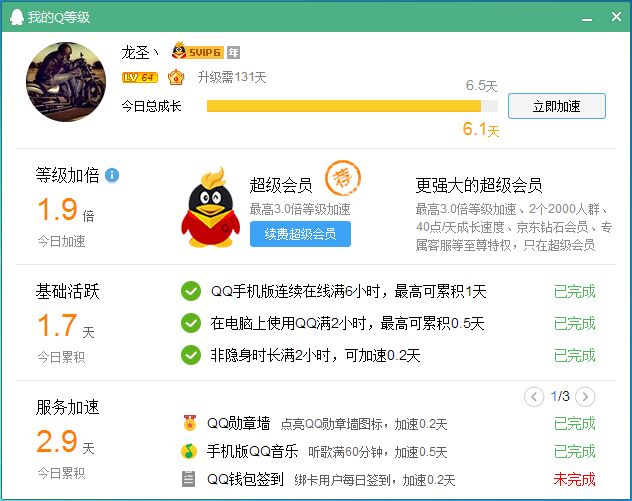Go to previous page of 服务加速 list
This screenshot has width=632, height=501.
coord(534,397)
